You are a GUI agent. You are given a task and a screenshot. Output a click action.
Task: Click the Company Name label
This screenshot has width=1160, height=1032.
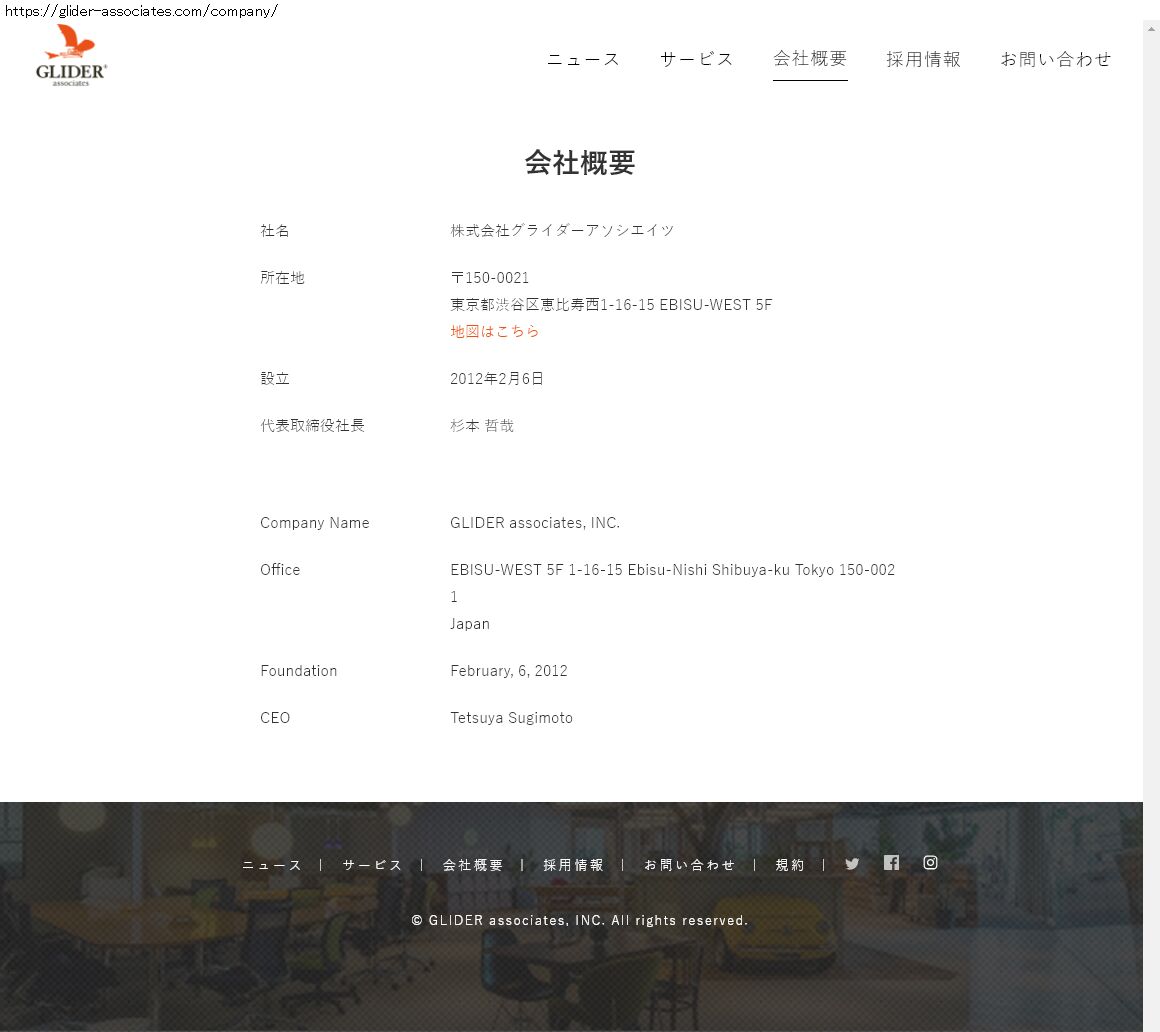314,523
